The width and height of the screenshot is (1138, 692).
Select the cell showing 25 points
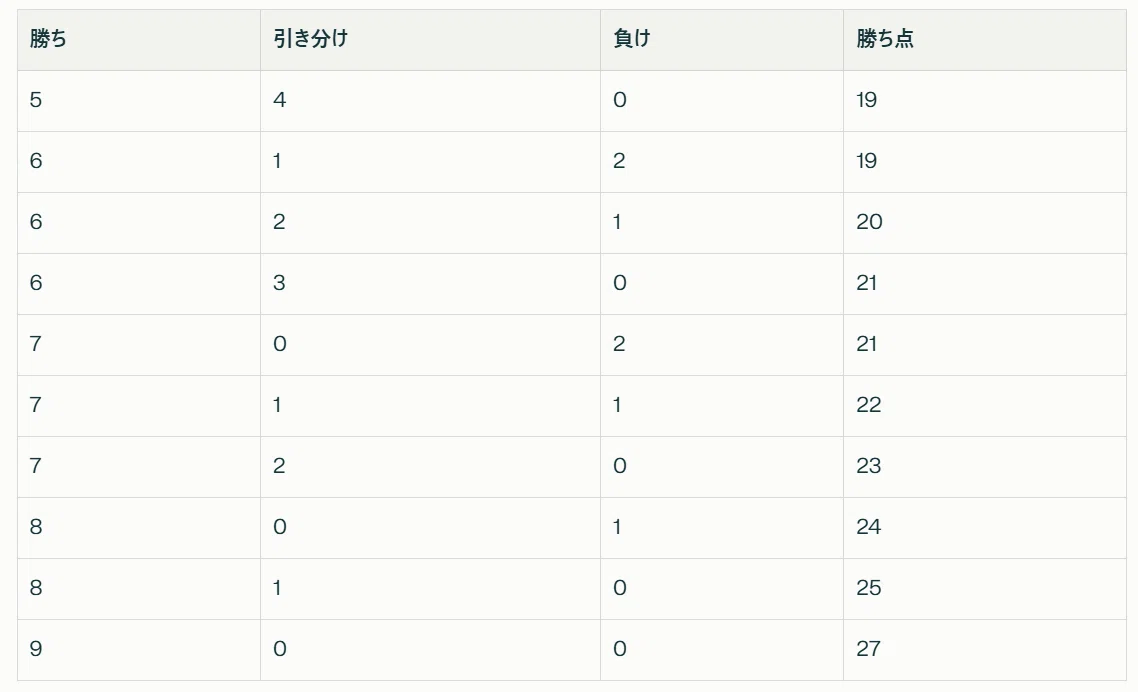tap(985, 589)
